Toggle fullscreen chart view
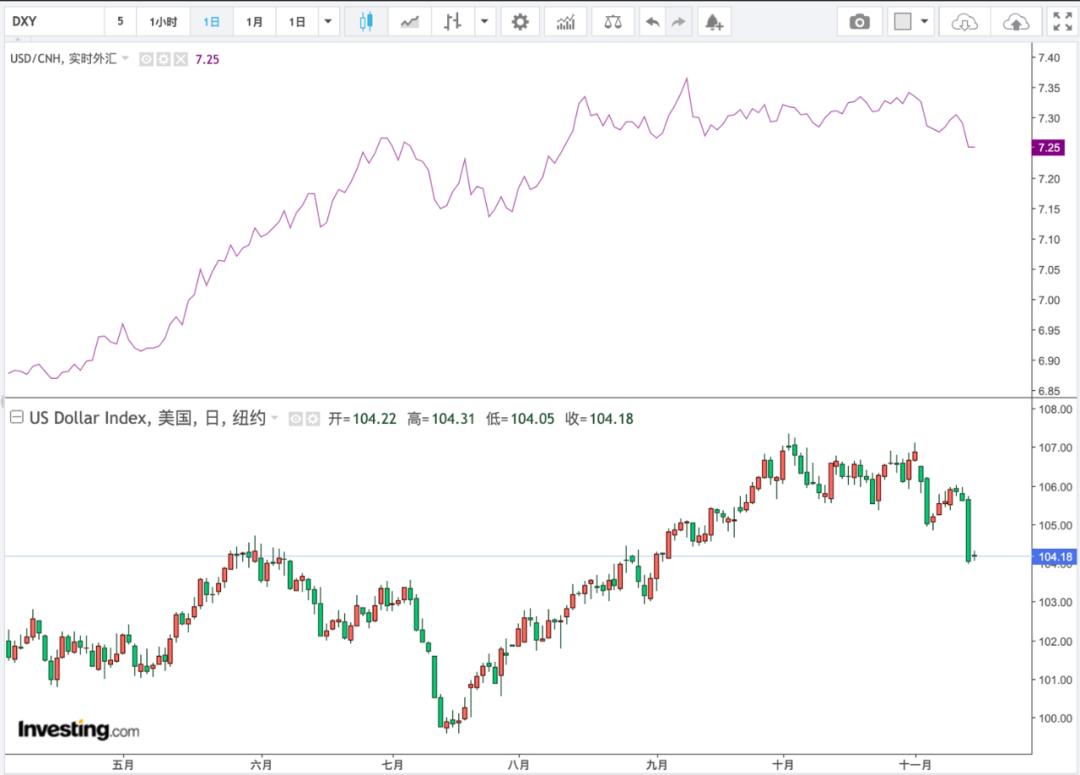 click(1062, 22)
